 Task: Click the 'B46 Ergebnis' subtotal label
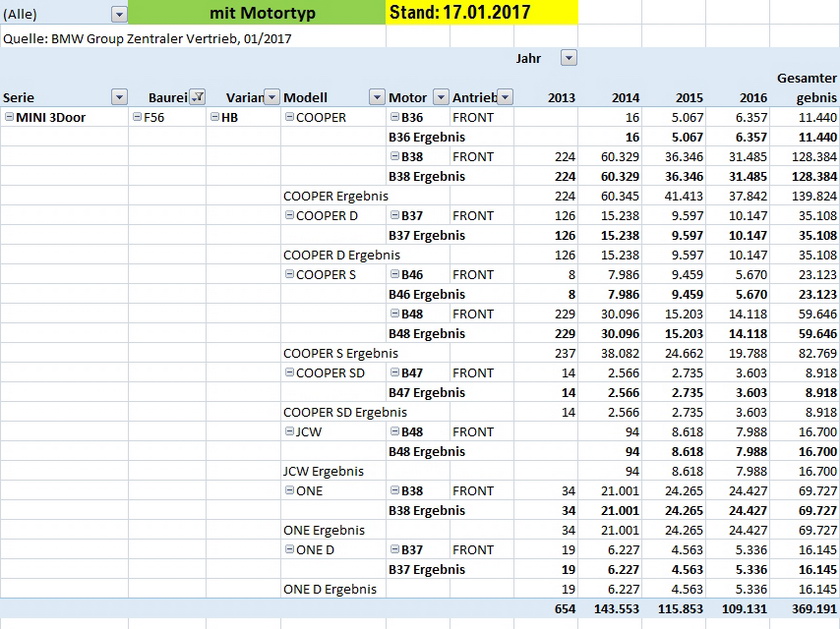(x=427, y=294)
